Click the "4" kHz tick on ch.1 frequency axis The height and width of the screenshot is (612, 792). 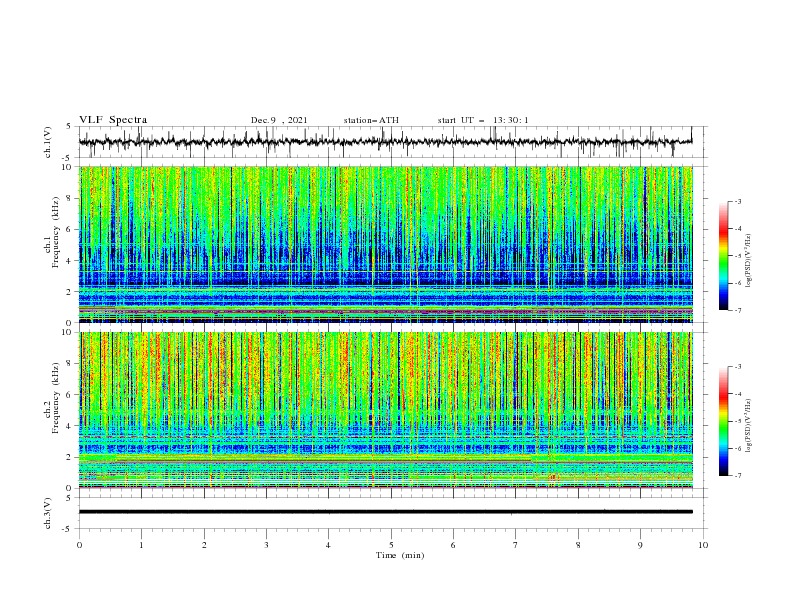click(70, 261)
